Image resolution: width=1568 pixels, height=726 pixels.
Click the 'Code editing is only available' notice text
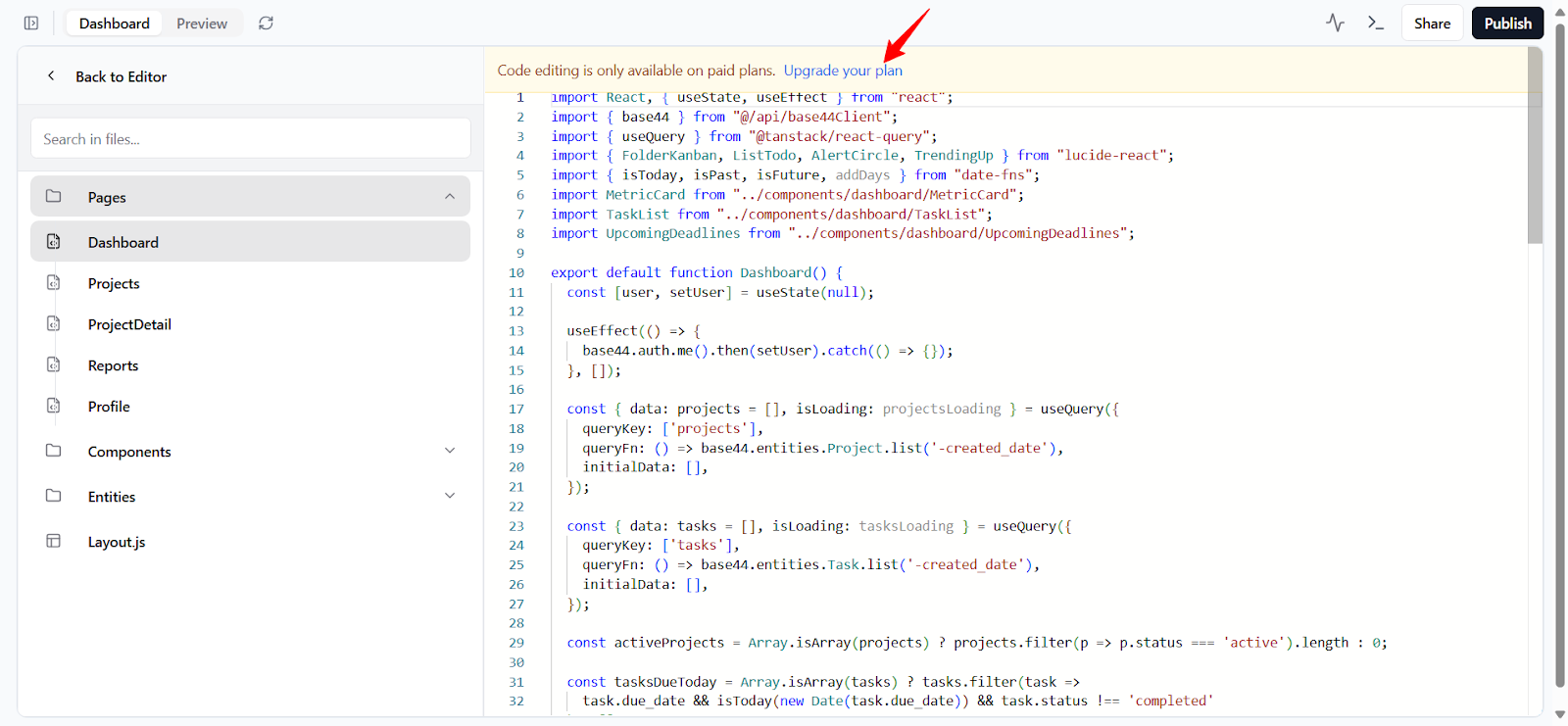(636, 71)
